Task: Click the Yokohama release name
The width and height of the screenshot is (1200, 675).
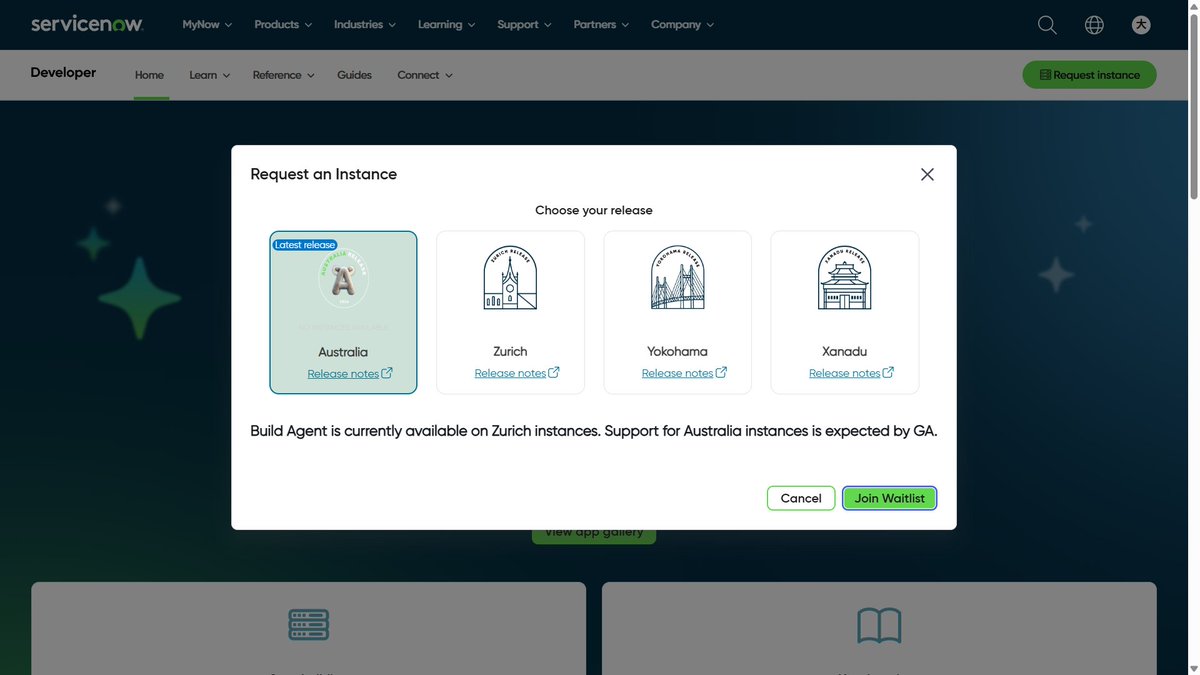Action: [x=677, y=352]
